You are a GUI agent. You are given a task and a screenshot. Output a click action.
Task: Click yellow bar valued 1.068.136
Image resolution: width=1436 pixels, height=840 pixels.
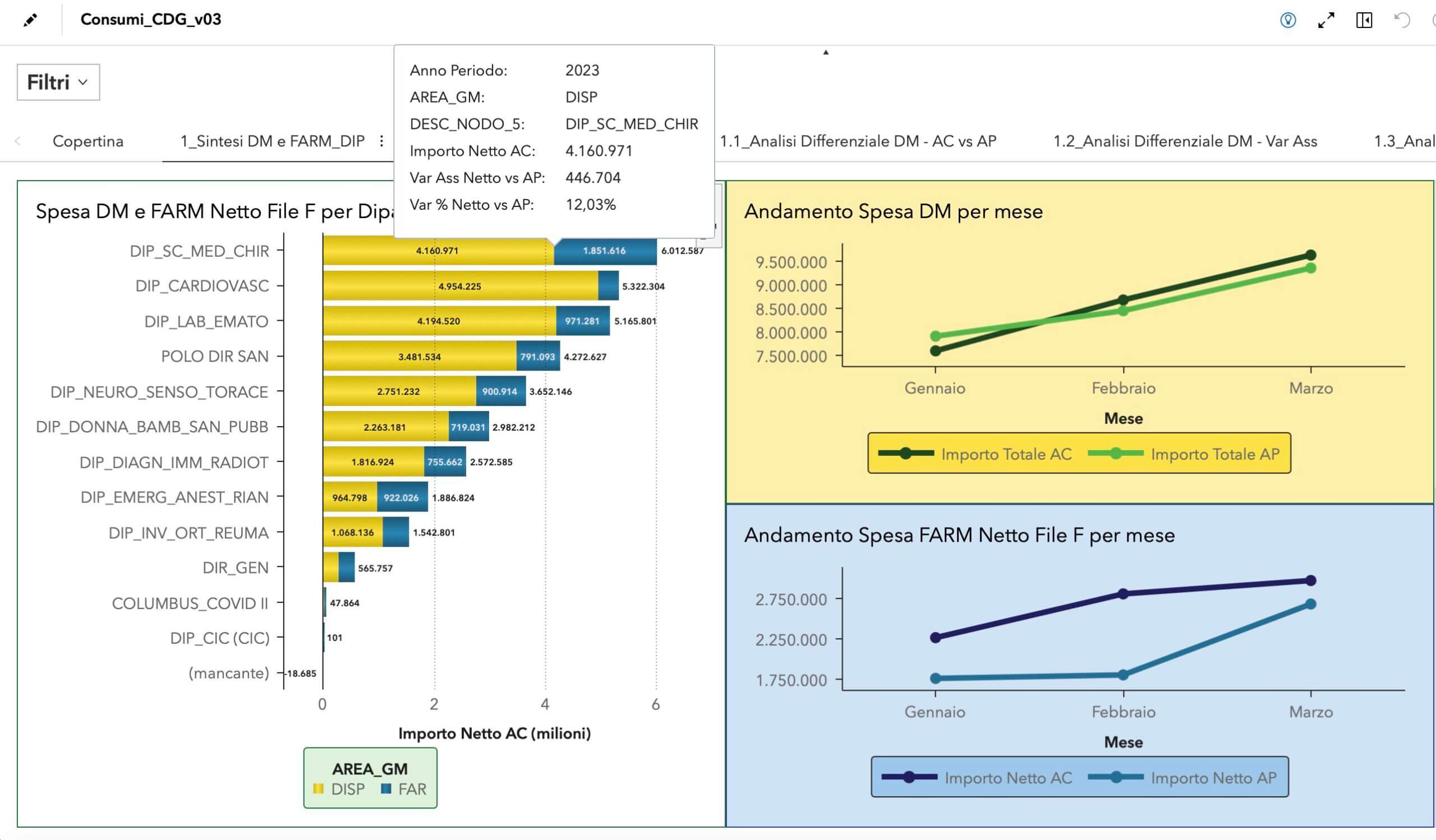point(353,533)
